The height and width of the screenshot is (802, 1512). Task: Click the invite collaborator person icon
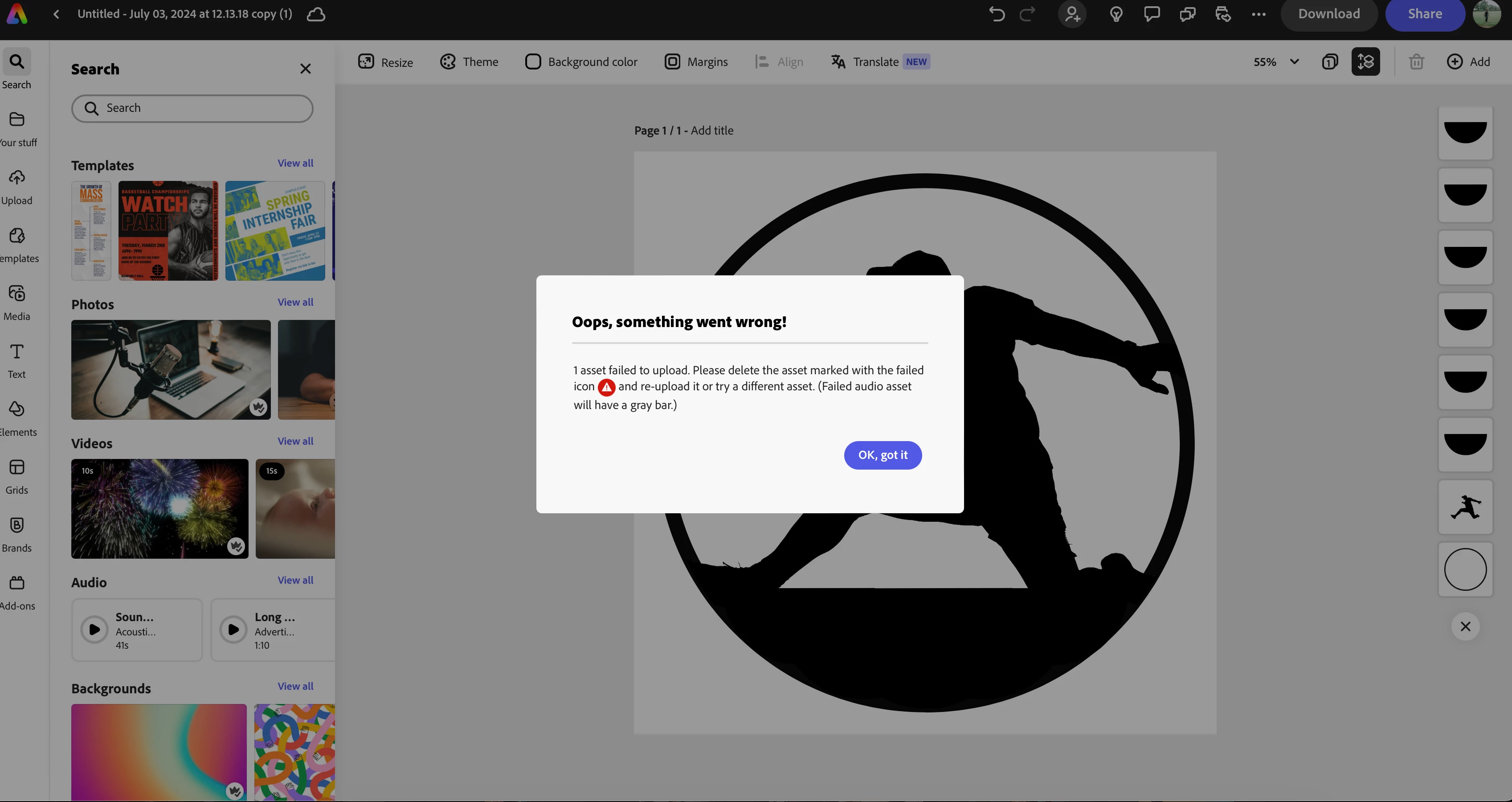tap(1072, 14)
